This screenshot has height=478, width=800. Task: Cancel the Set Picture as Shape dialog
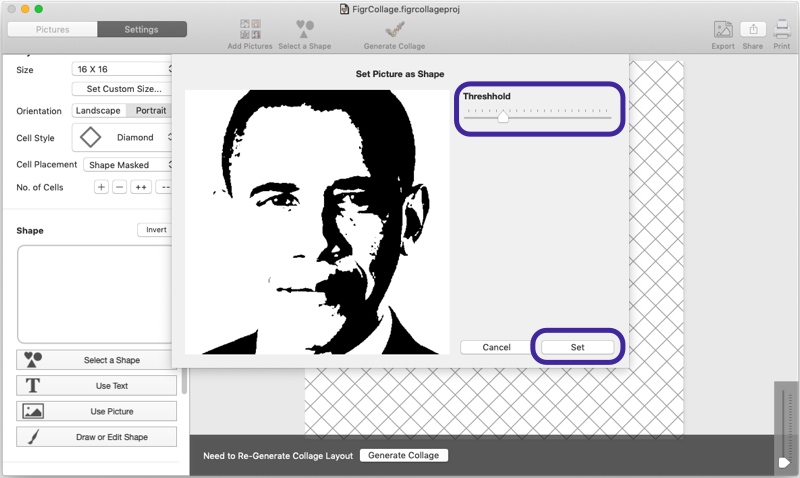(496, 347)
